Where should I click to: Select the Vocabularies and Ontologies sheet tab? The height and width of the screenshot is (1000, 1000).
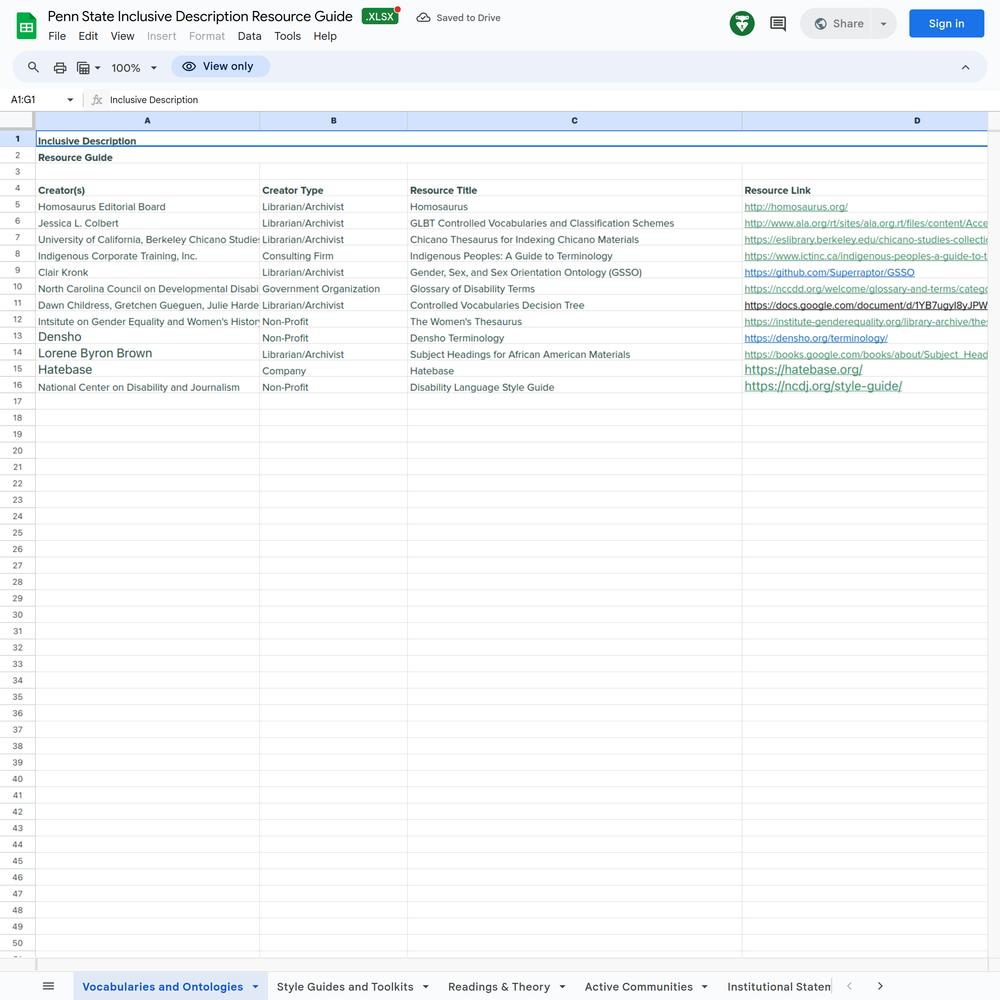[163, 987]
